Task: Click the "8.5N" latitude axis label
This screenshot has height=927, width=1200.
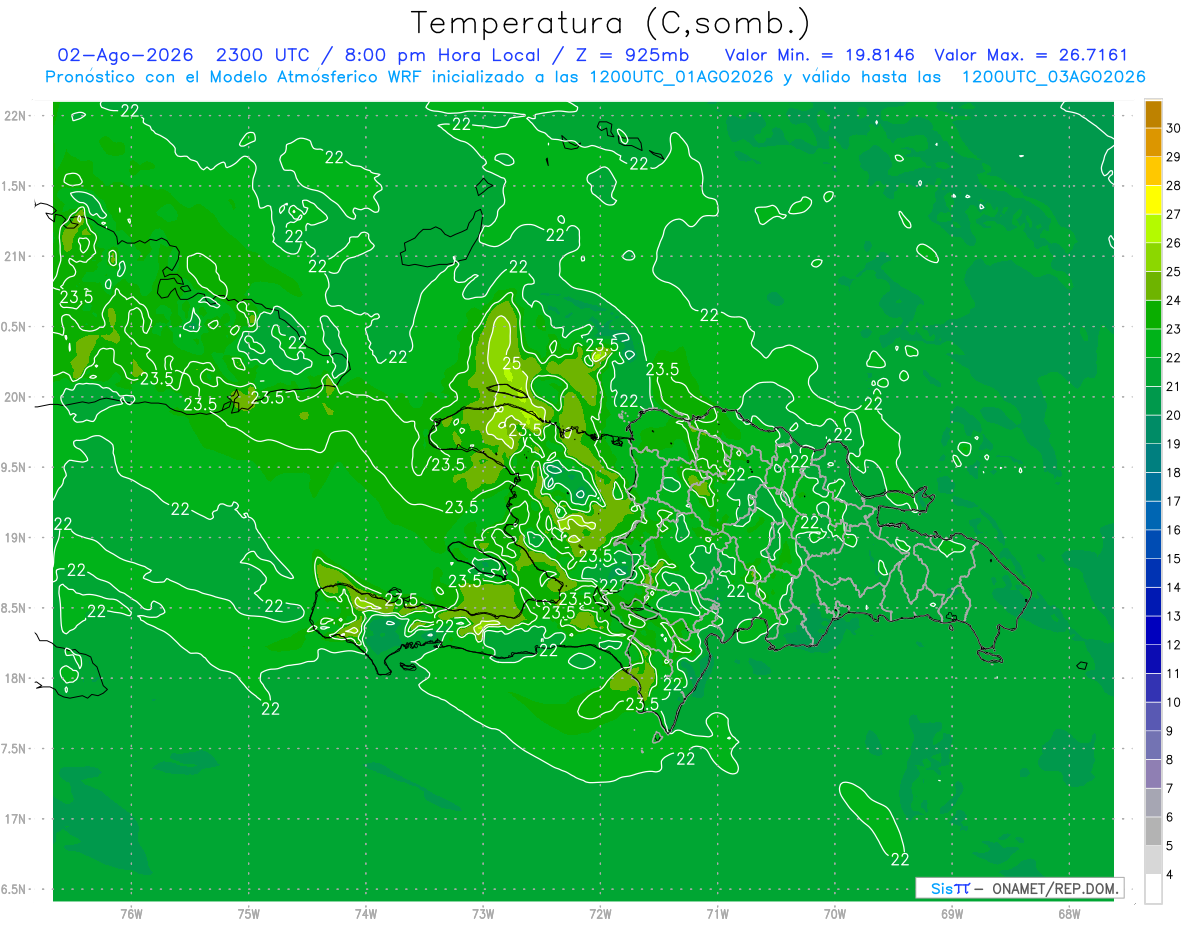Action: [15, 608]
